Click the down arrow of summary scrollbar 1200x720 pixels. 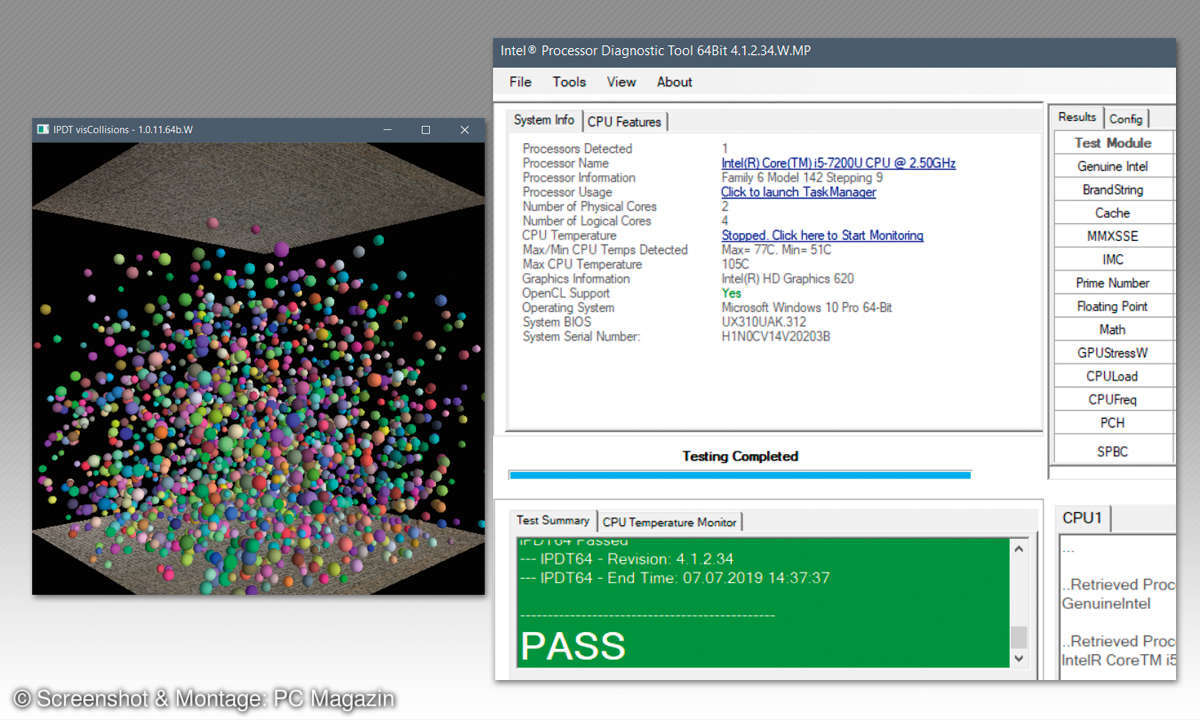coord(1018,657)
